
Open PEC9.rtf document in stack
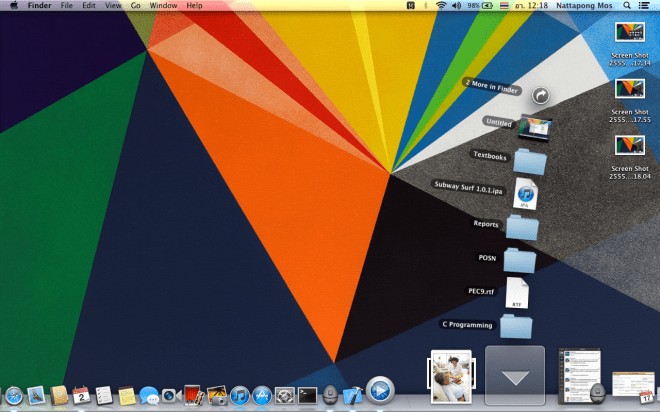pyautogui.click(x=516, y=292)
